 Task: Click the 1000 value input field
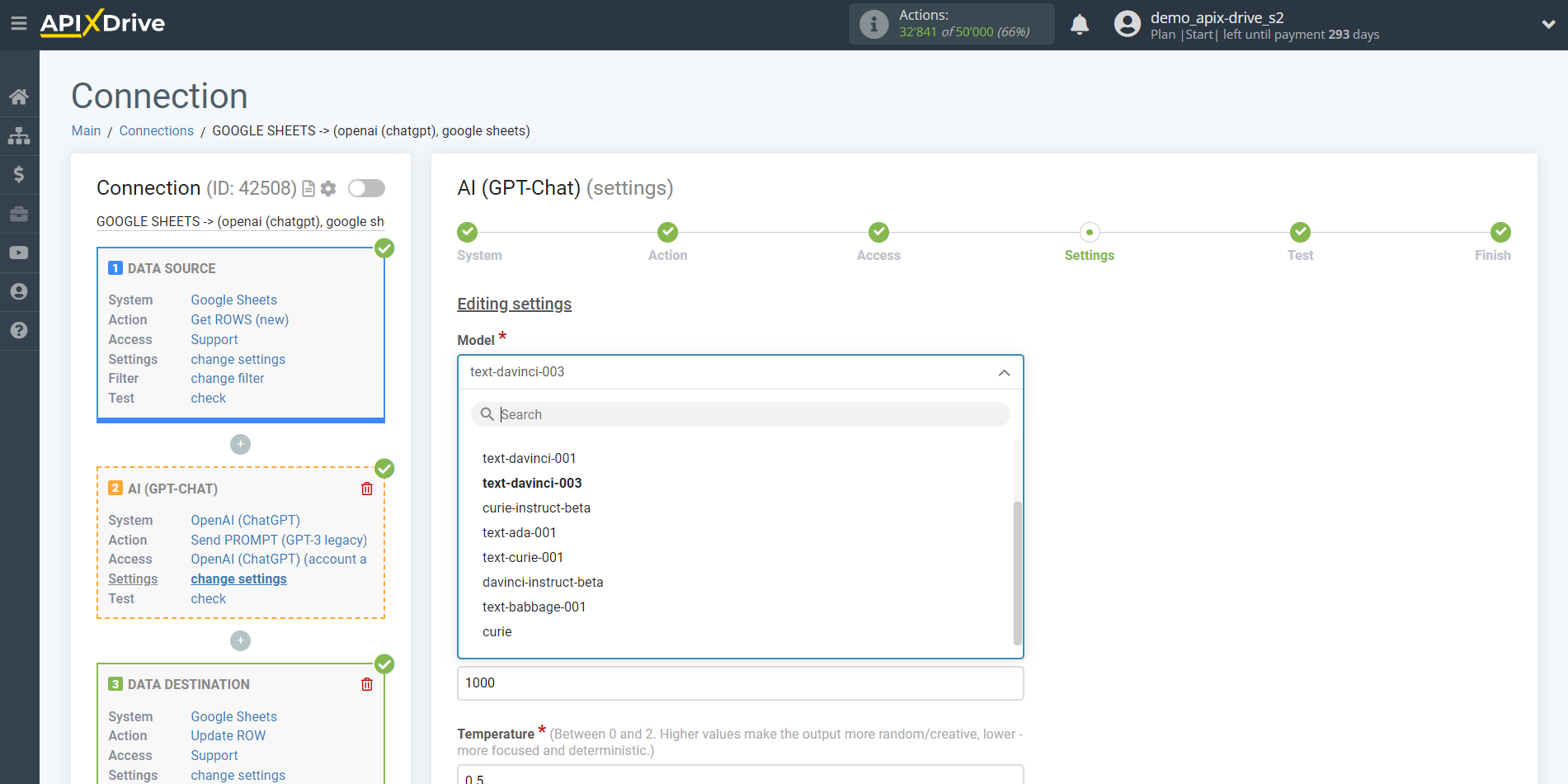tap(741, 683)
